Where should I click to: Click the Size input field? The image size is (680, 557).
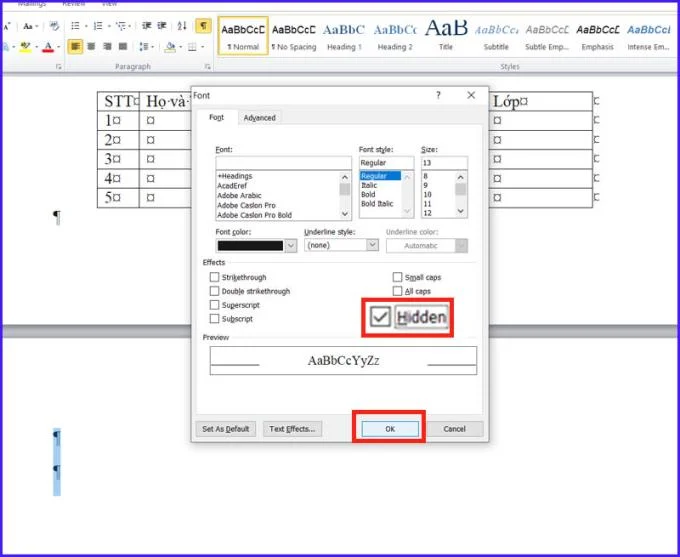click(x=444, y=163)
